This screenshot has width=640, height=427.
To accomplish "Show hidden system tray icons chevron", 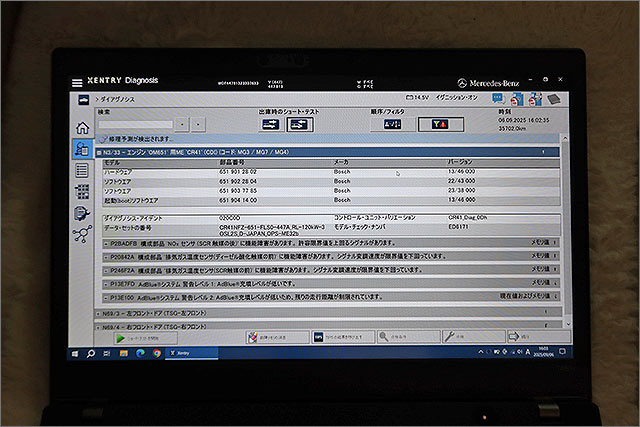I will [481, 351].
